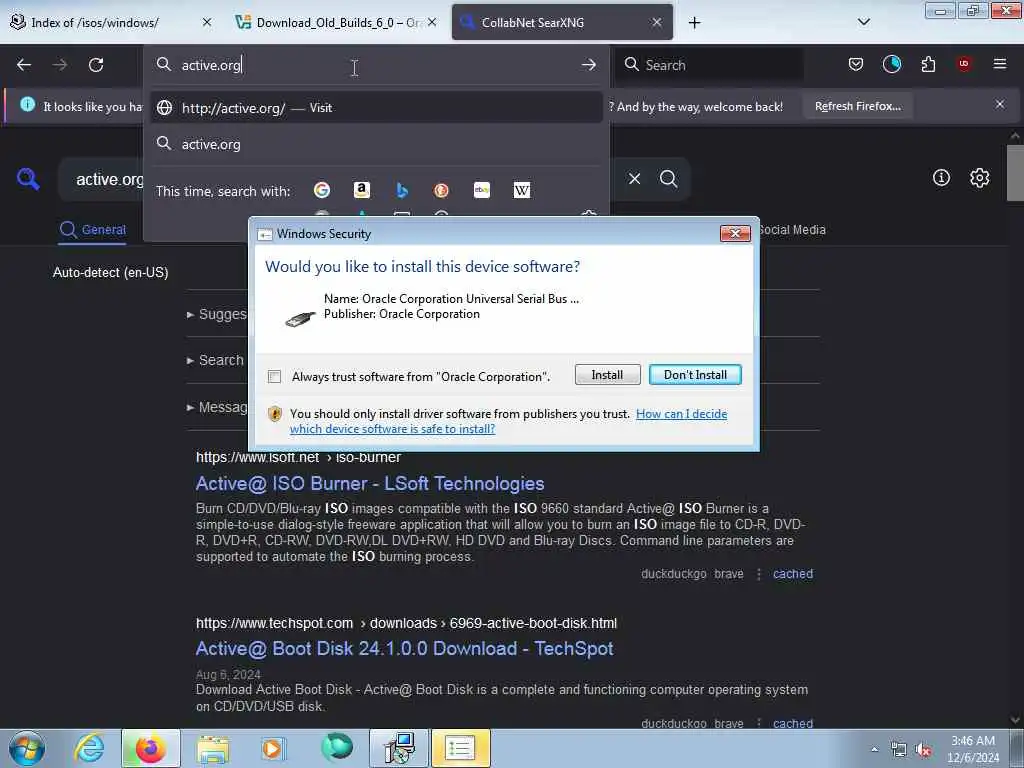Open the list all tabs dropdown

pos(863,22)
